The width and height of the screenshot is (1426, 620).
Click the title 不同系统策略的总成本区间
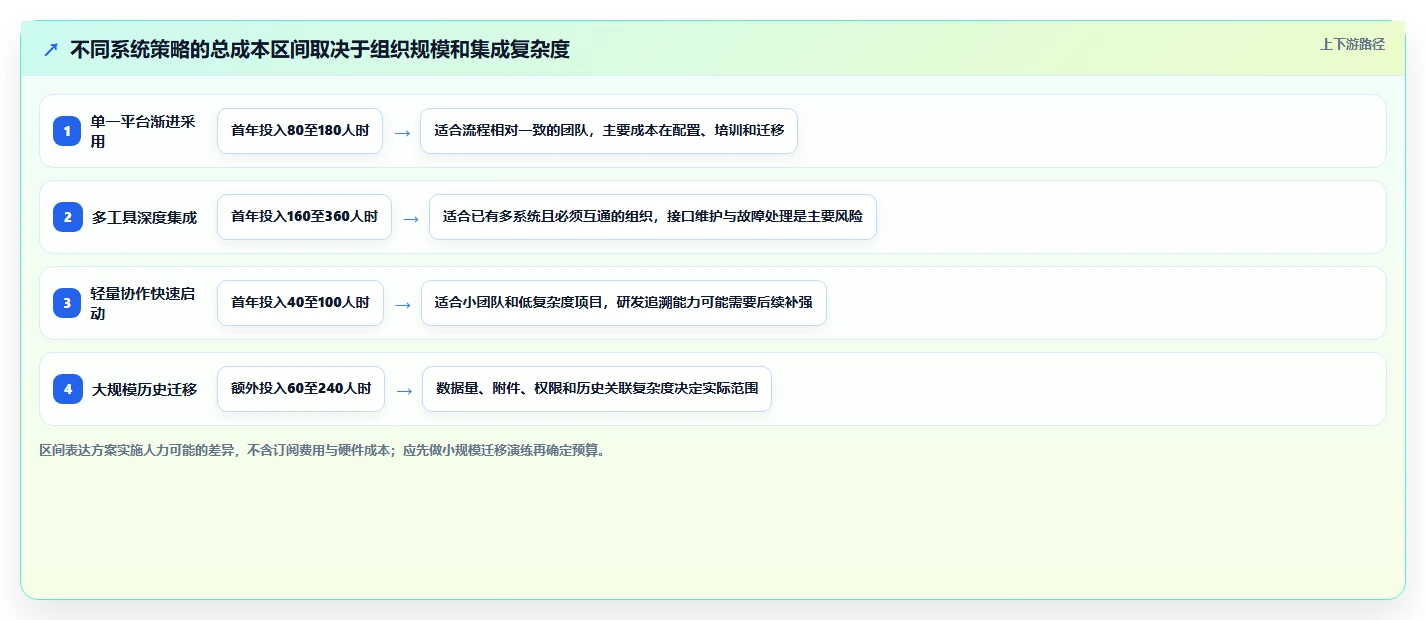pos(320,49)
